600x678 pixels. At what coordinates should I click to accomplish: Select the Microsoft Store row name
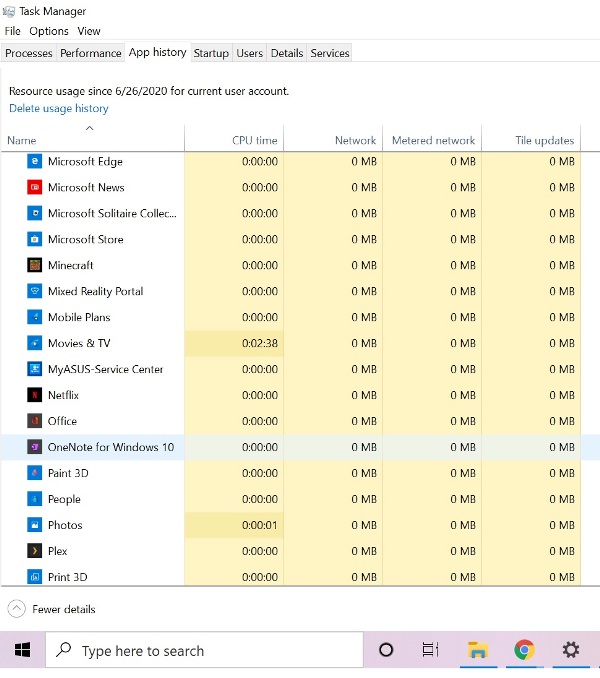[86, 239]
